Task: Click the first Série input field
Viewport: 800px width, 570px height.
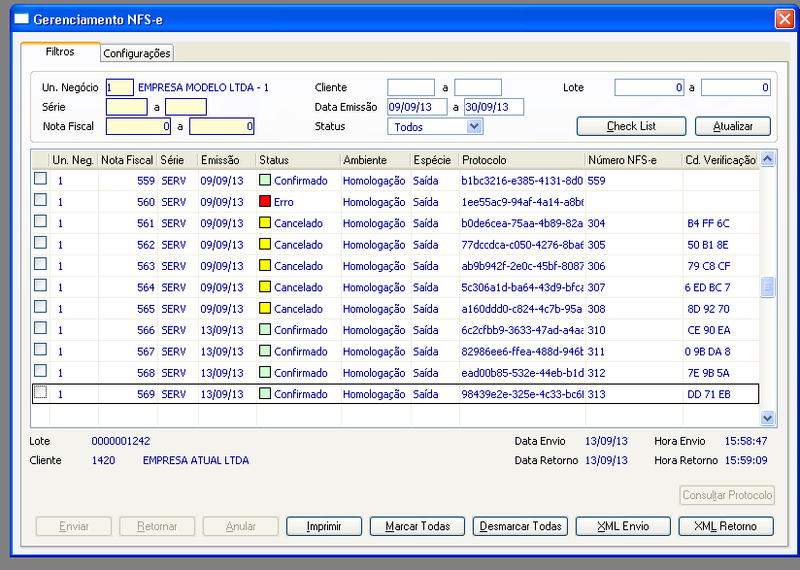Action: [127, 107]
